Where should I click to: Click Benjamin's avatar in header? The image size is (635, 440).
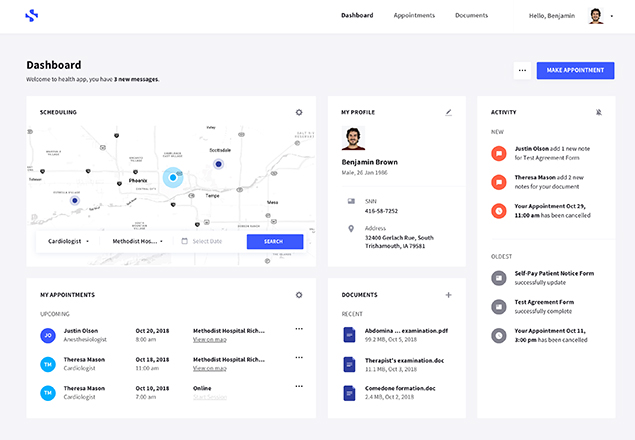pos(596,16)
